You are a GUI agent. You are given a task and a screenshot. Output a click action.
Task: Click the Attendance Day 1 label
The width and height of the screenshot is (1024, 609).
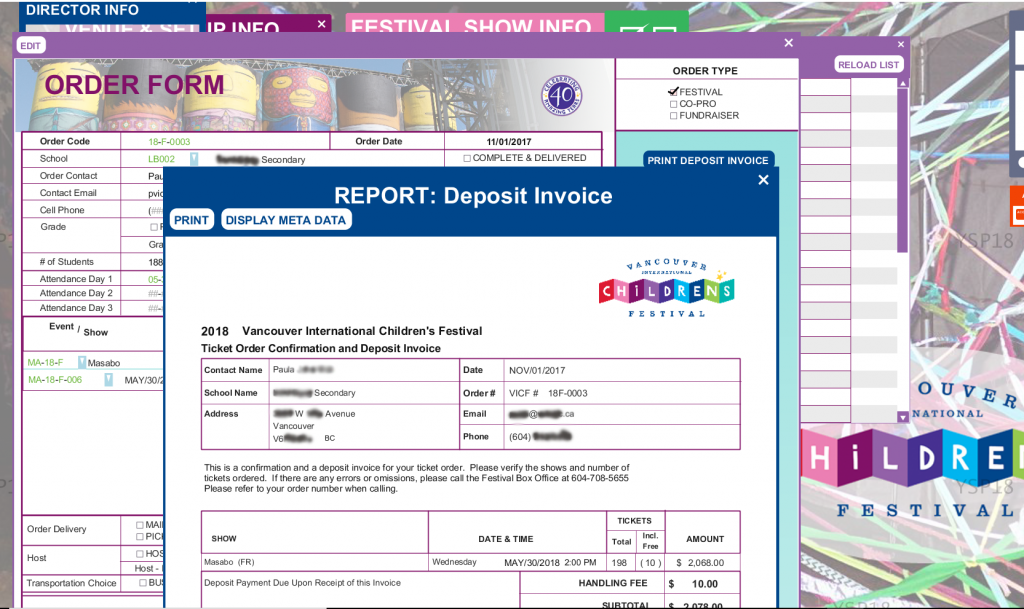point(76,279)
